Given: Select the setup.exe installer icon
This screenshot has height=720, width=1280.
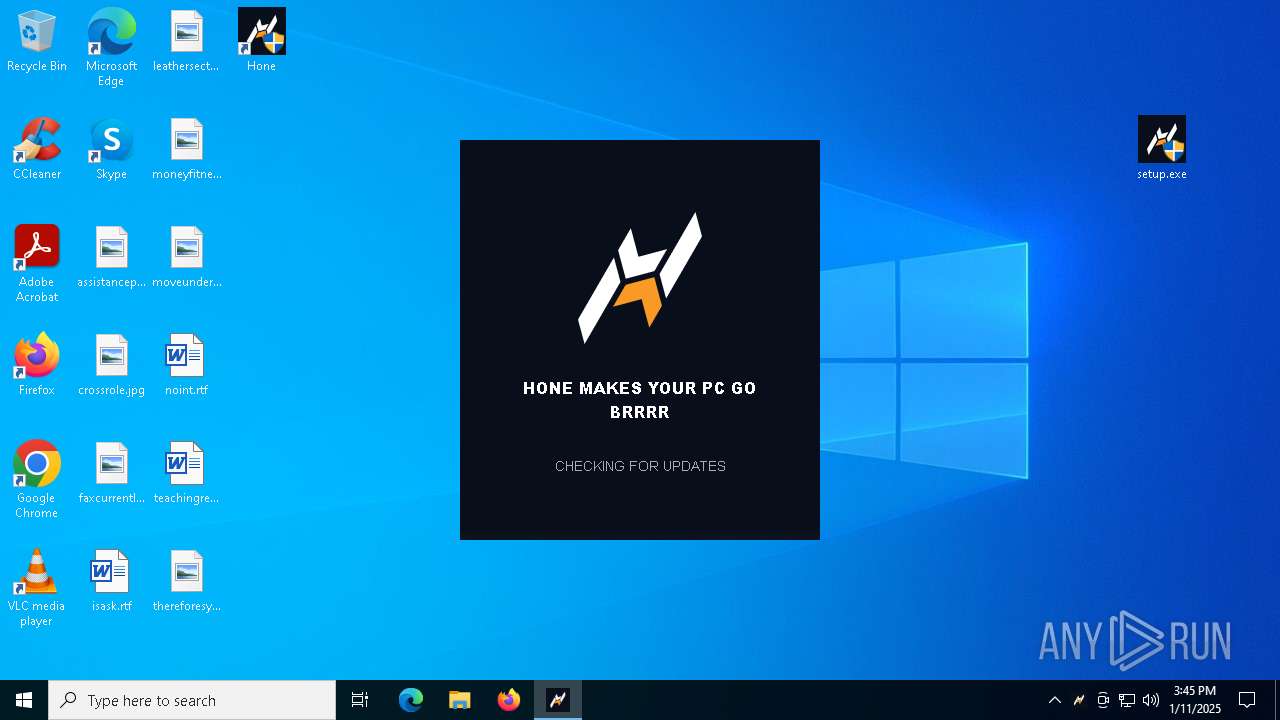Looking at the screenshot, I should coord(1162,148).
